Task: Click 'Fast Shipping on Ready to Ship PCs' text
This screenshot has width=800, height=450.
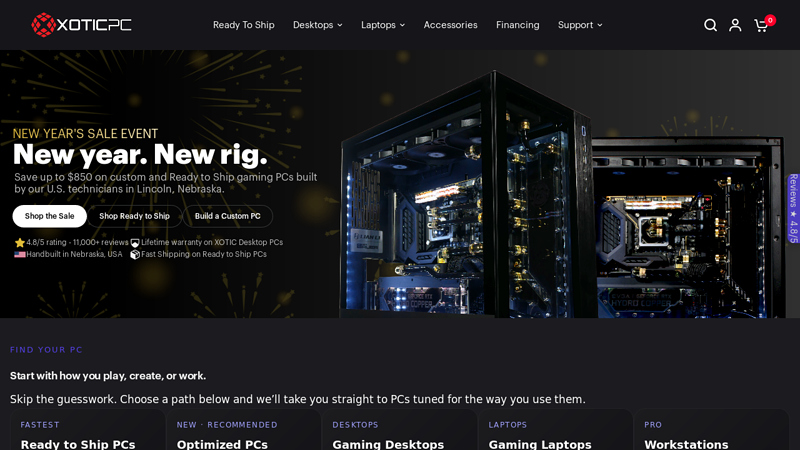Action: 204,254
